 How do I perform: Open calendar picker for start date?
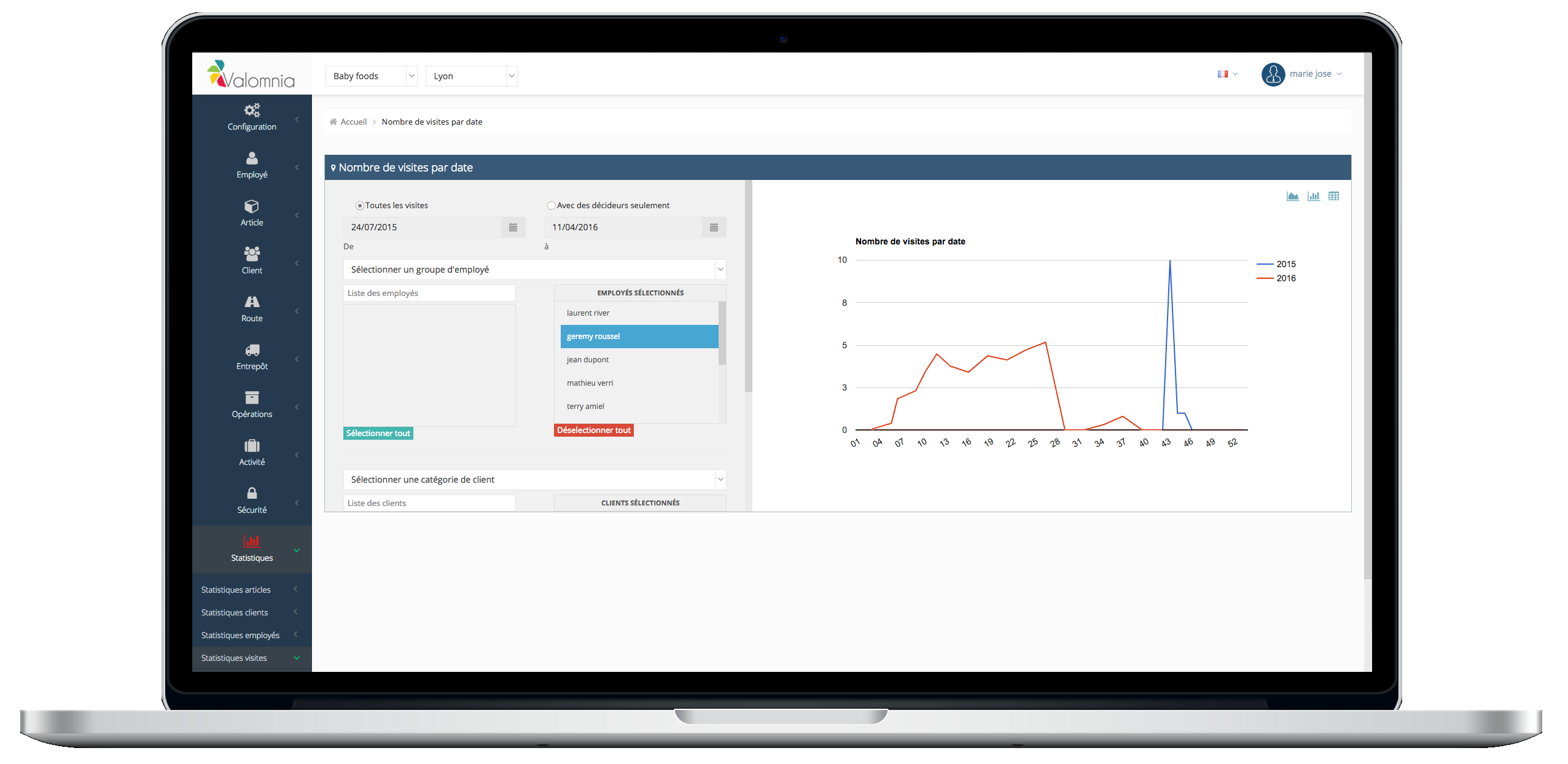pyautogui.click(x=513, y=227)
